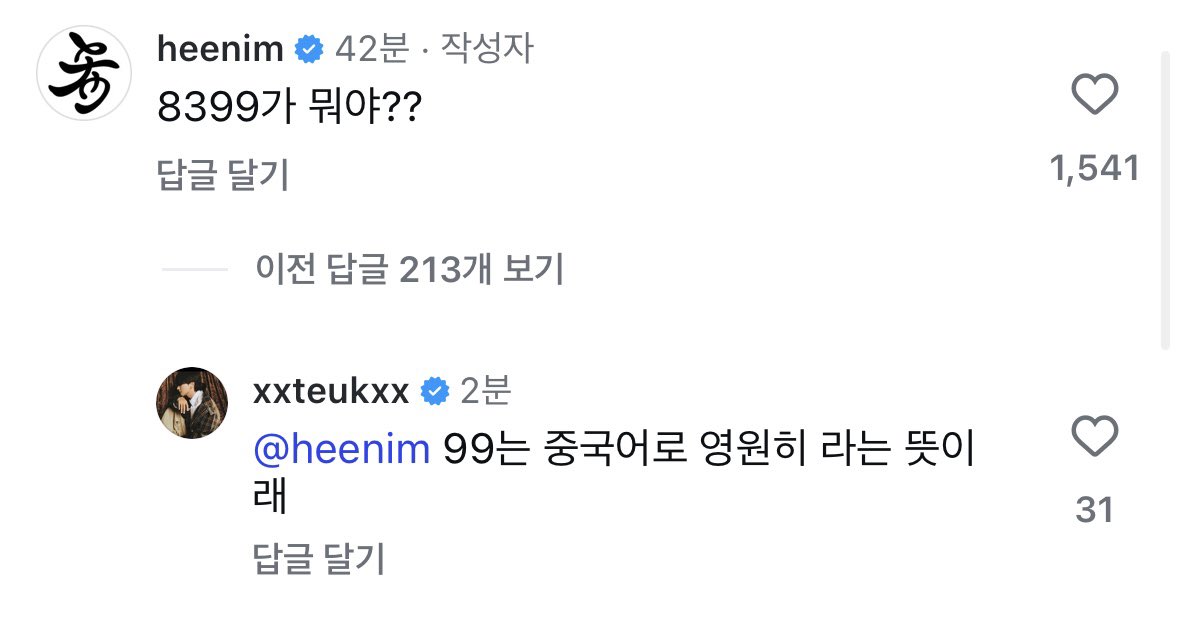Viewport: 1179px width, 624px height.
Task: View the 31 likes count on reply
Action: coord(1094,510)
